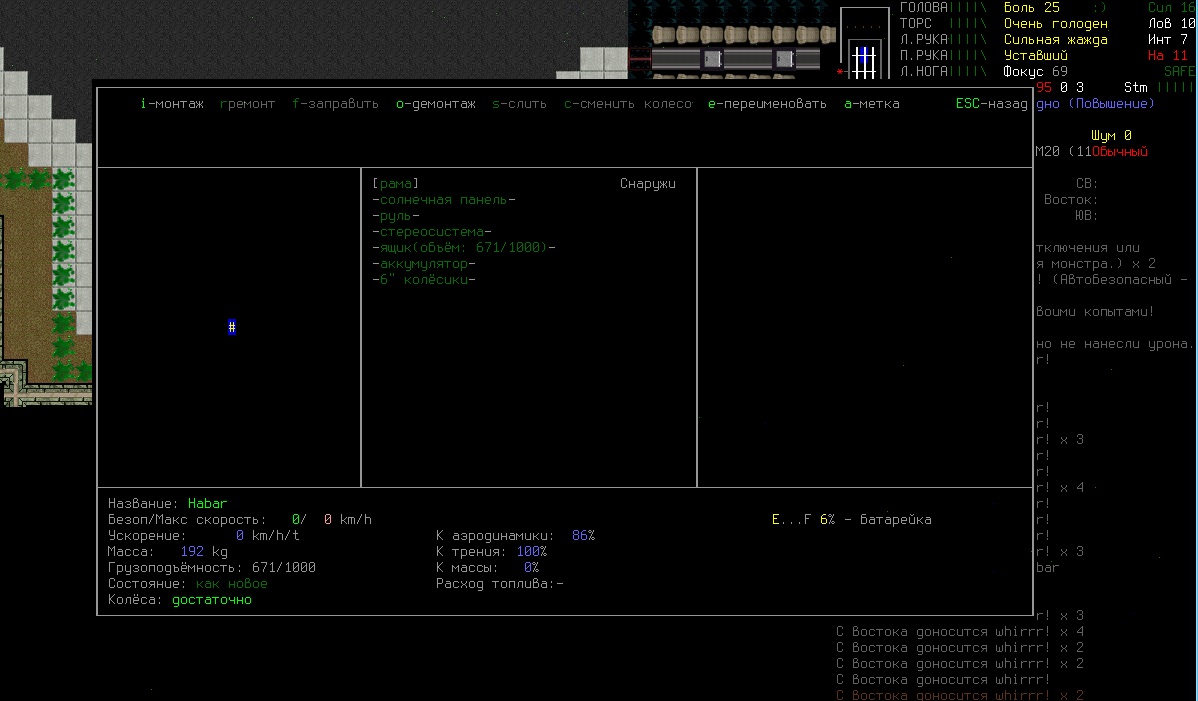The image size is (1198, 701).
Task: Click the Л.НОГА health status line
Action: (x=944, y=72)
